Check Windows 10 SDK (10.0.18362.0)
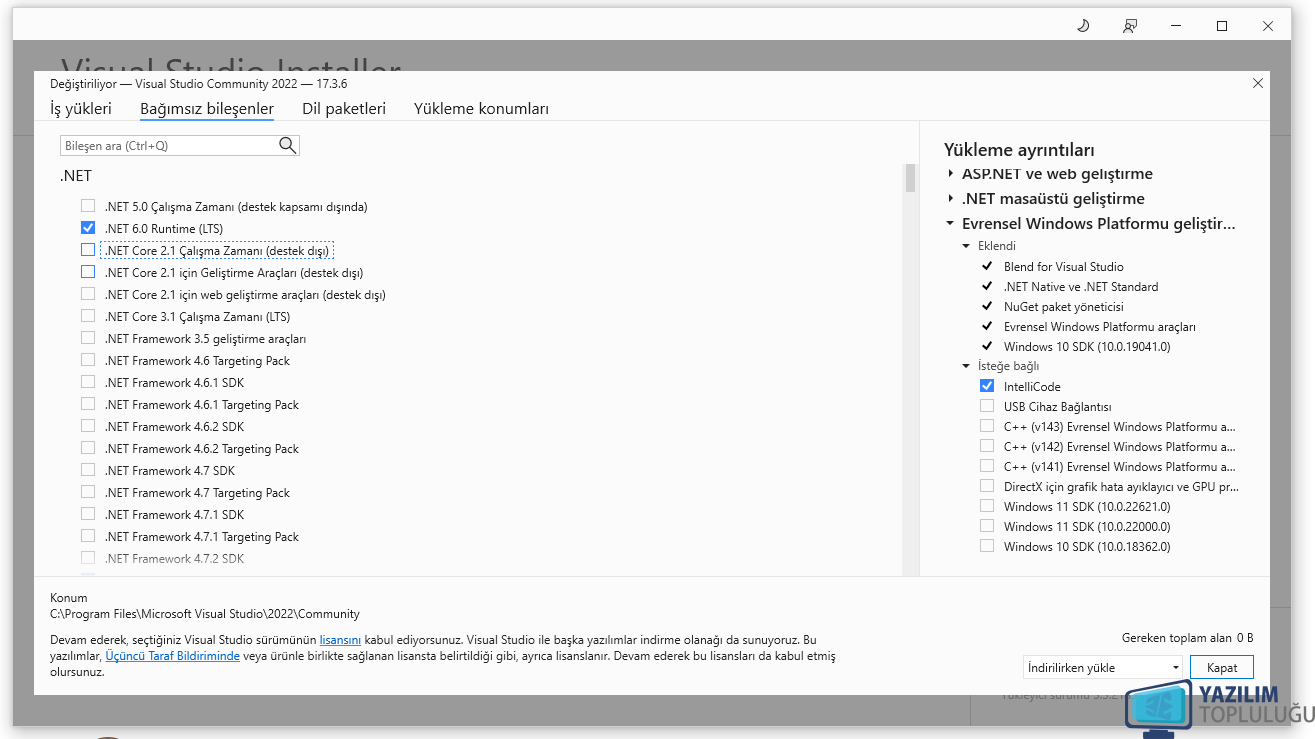This screenshot has width=1315, height=739. [987, 546]
